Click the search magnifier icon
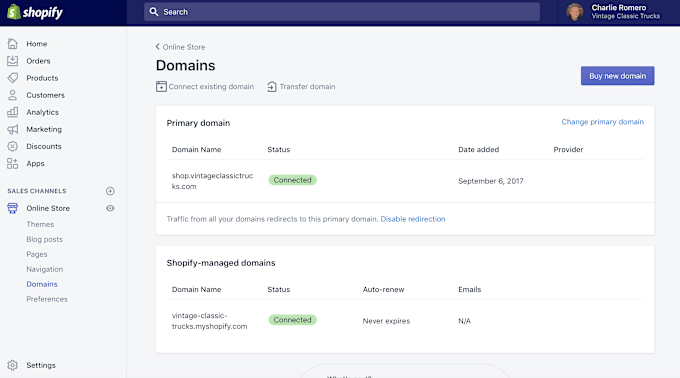Viewport: 680px width, 378px height. point(154,12)
